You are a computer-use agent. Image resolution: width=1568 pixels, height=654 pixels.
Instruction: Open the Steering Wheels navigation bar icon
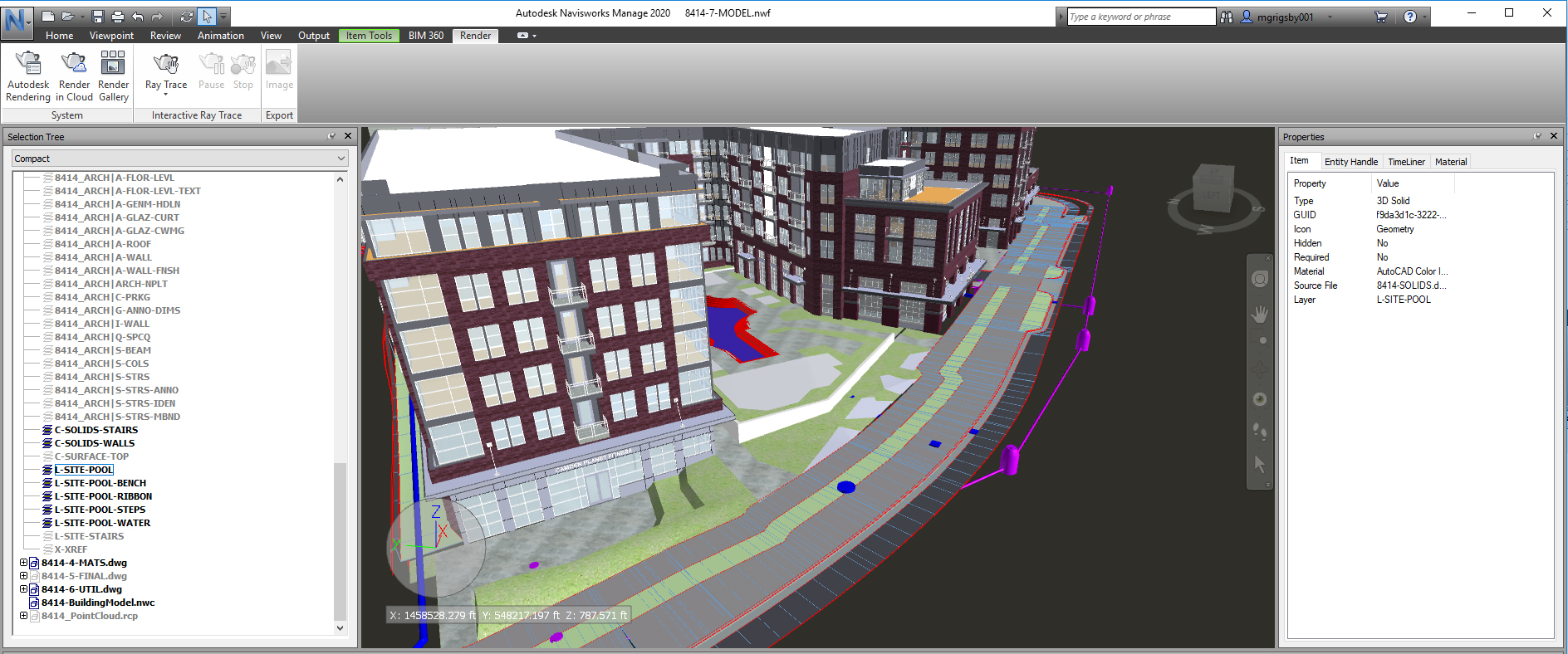[x=1260, y=279]
